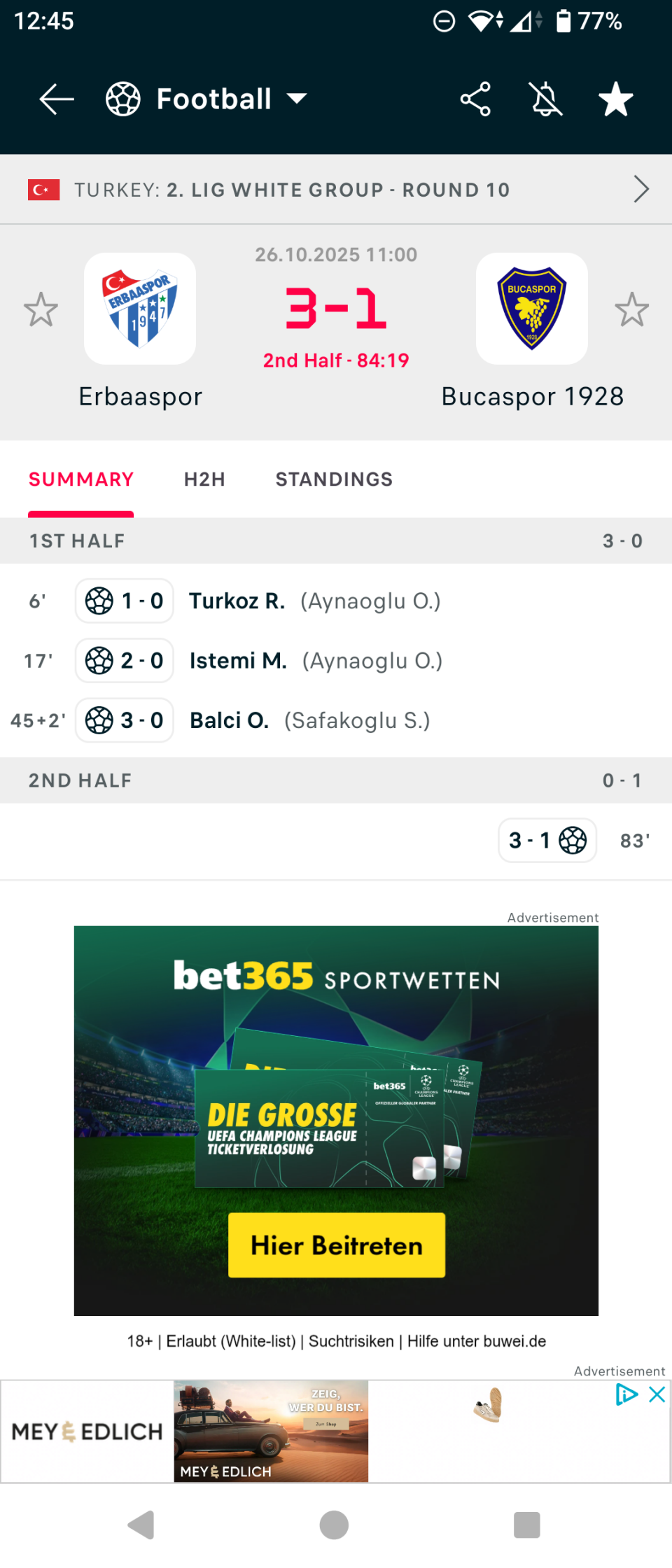Select the Summary tab

(x=81, y=479)
